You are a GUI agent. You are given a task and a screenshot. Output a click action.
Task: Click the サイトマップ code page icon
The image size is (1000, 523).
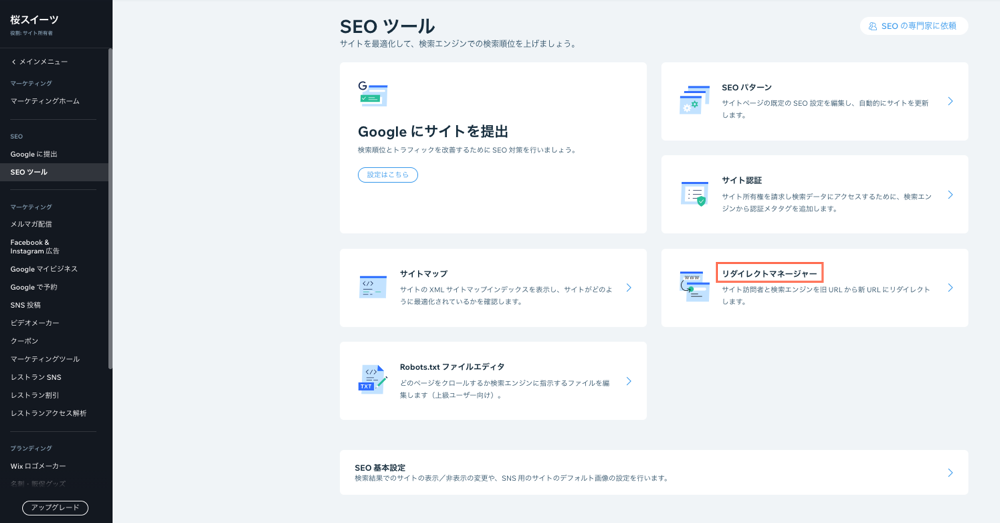[373, 287]
